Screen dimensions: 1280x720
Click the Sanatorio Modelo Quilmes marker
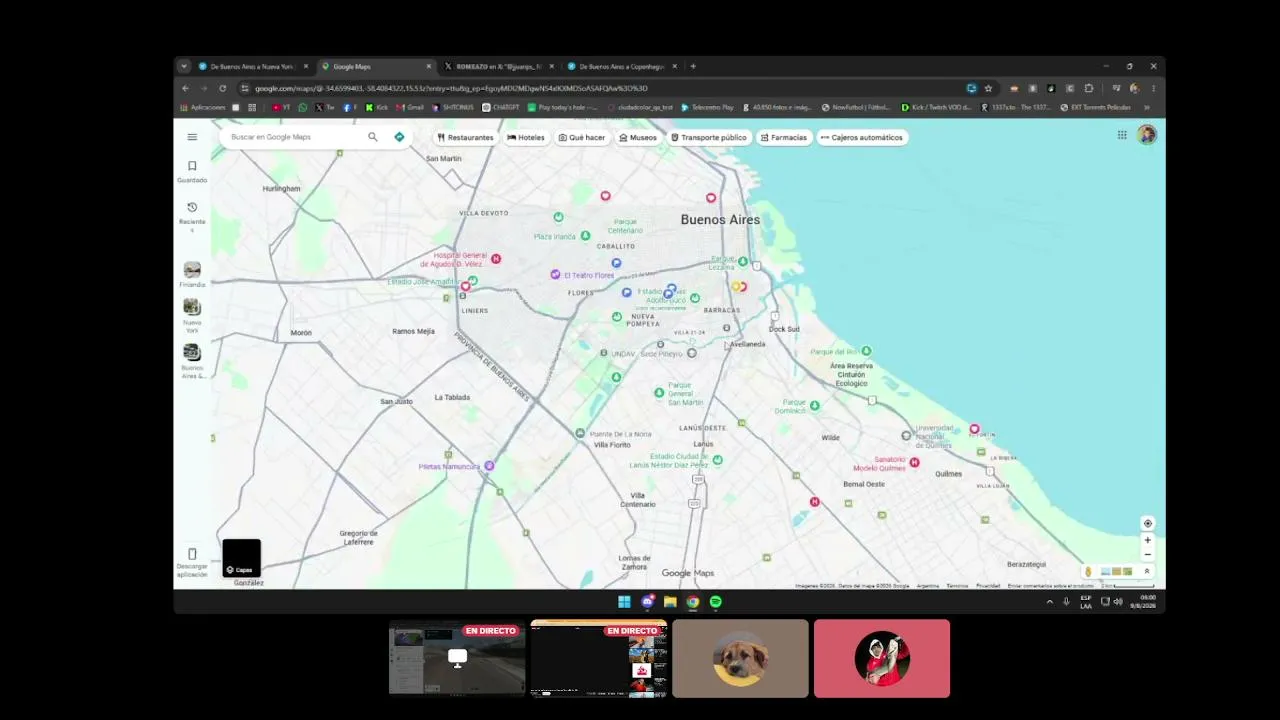pos(914,462)
